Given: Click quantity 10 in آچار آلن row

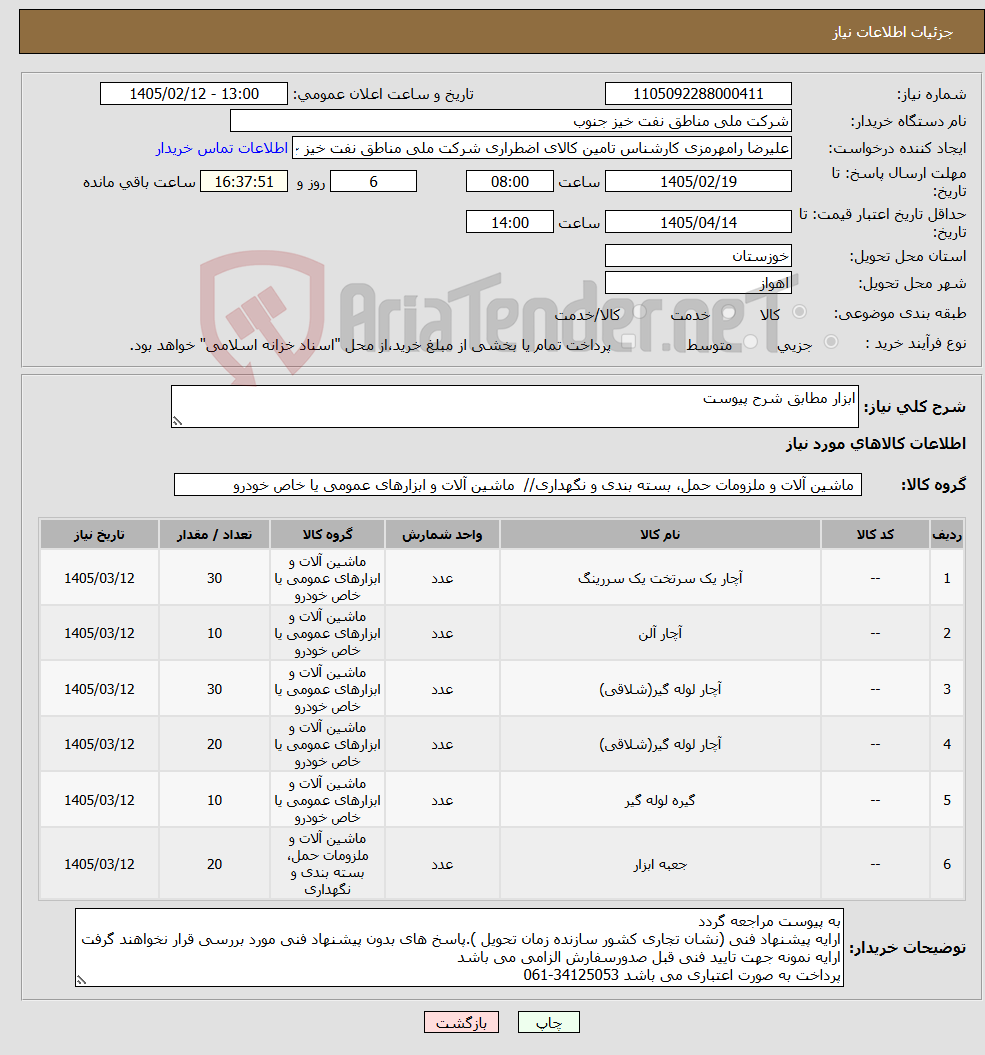Looking at the screenshot, I should 214,633.
